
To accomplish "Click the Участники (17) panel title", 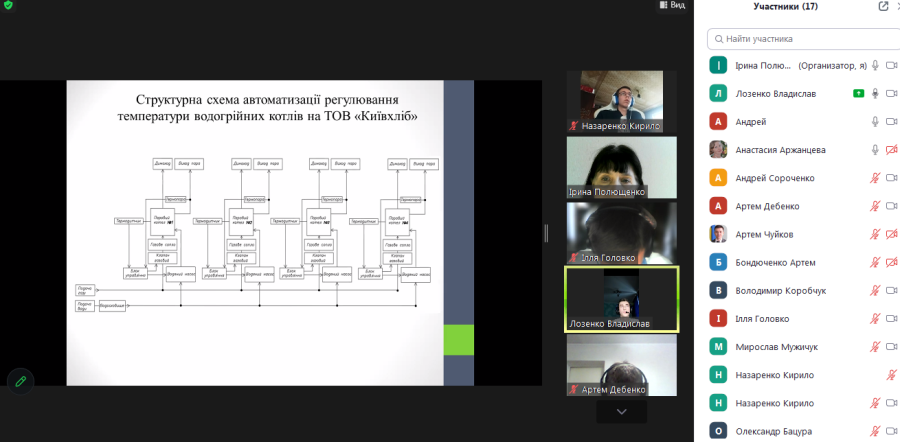I will click(x=786, y=7).
